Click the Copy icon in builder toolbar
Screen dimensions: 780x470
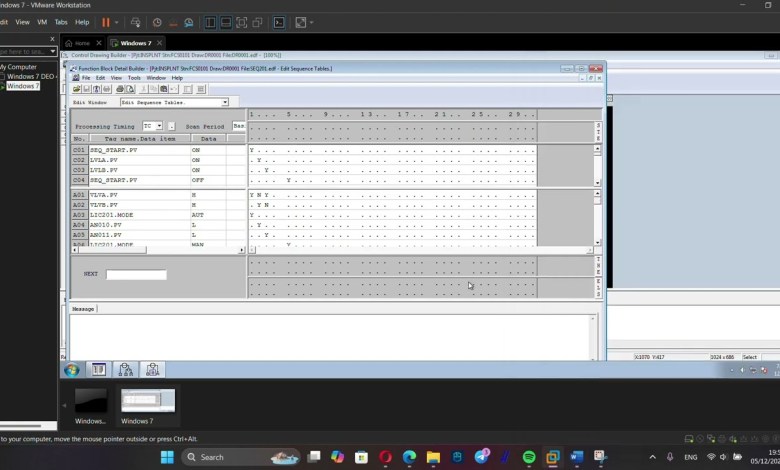(x=153, y=89)
